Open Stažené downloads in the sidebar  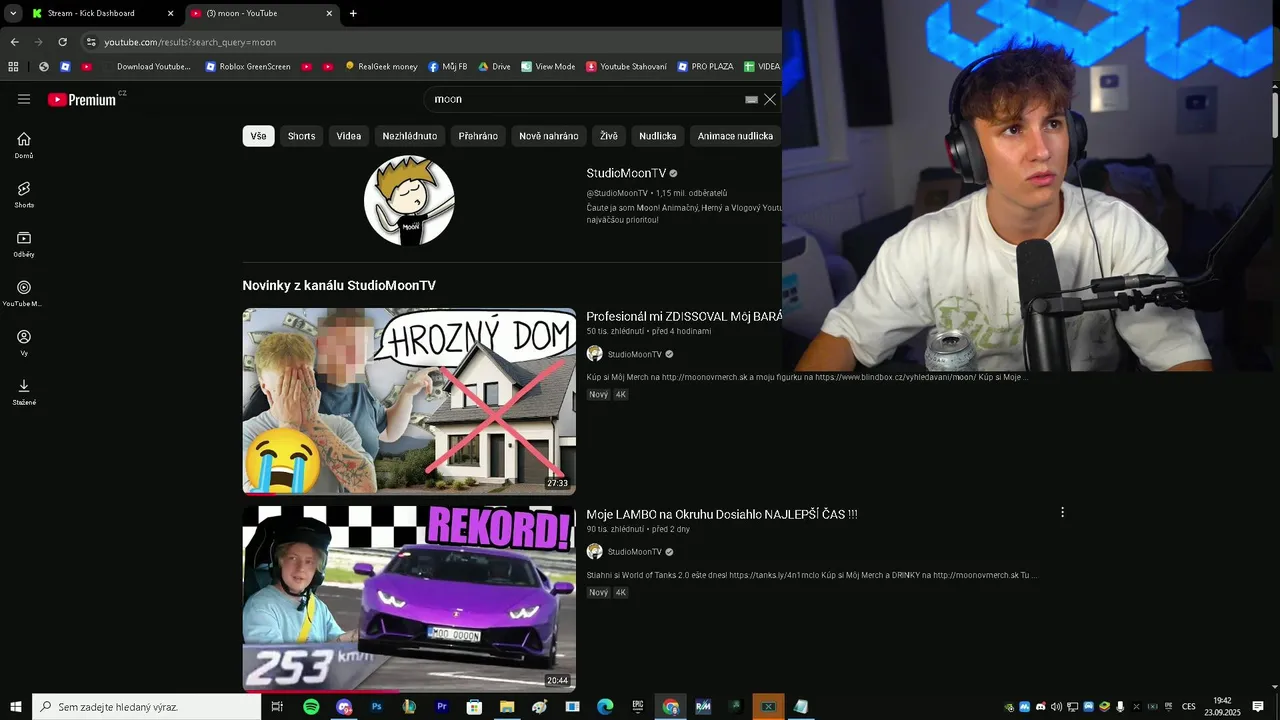(x=24, y=392)
